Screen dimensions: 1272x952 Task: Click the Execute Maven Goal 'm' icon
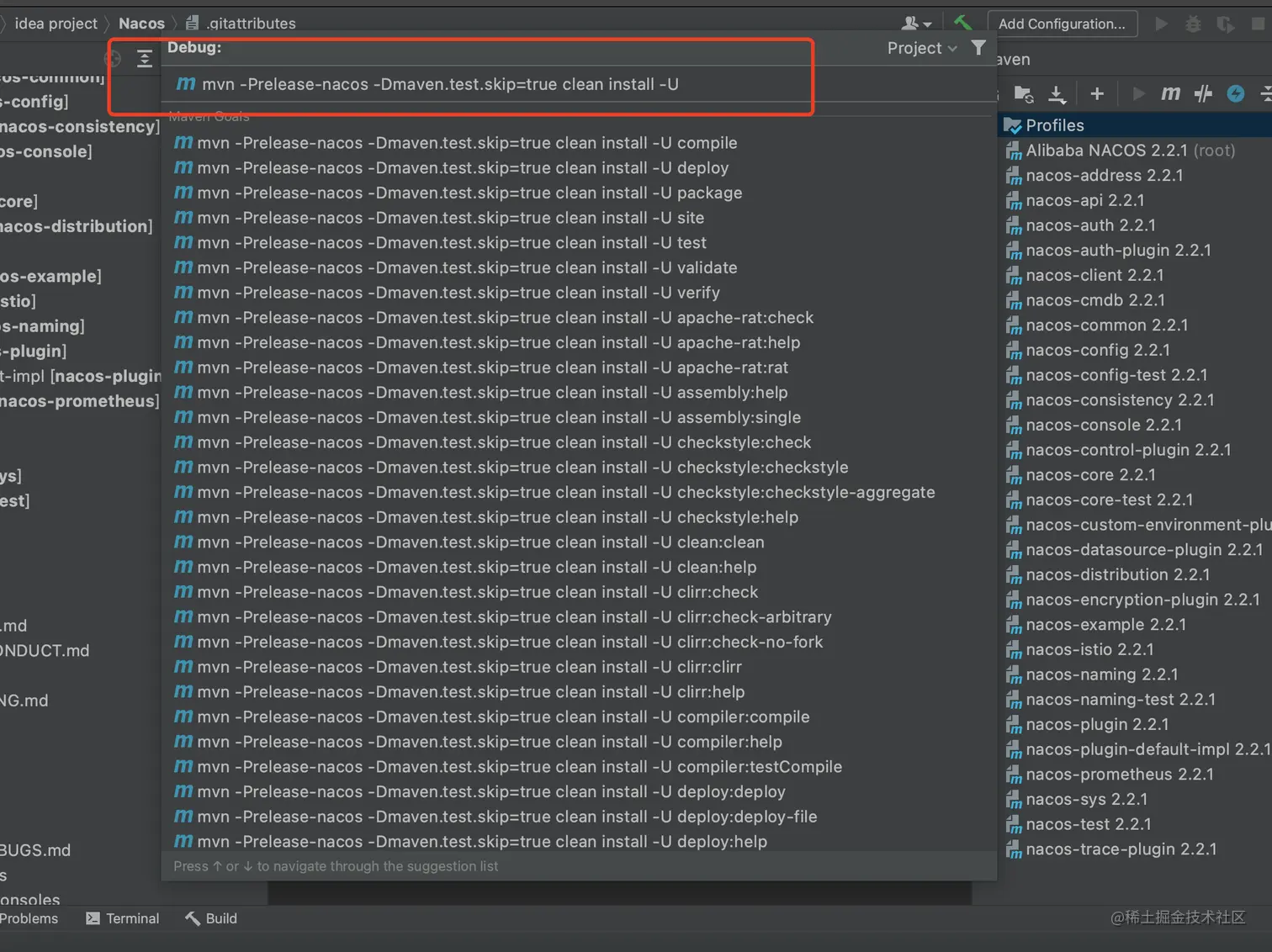(1170, 93)
